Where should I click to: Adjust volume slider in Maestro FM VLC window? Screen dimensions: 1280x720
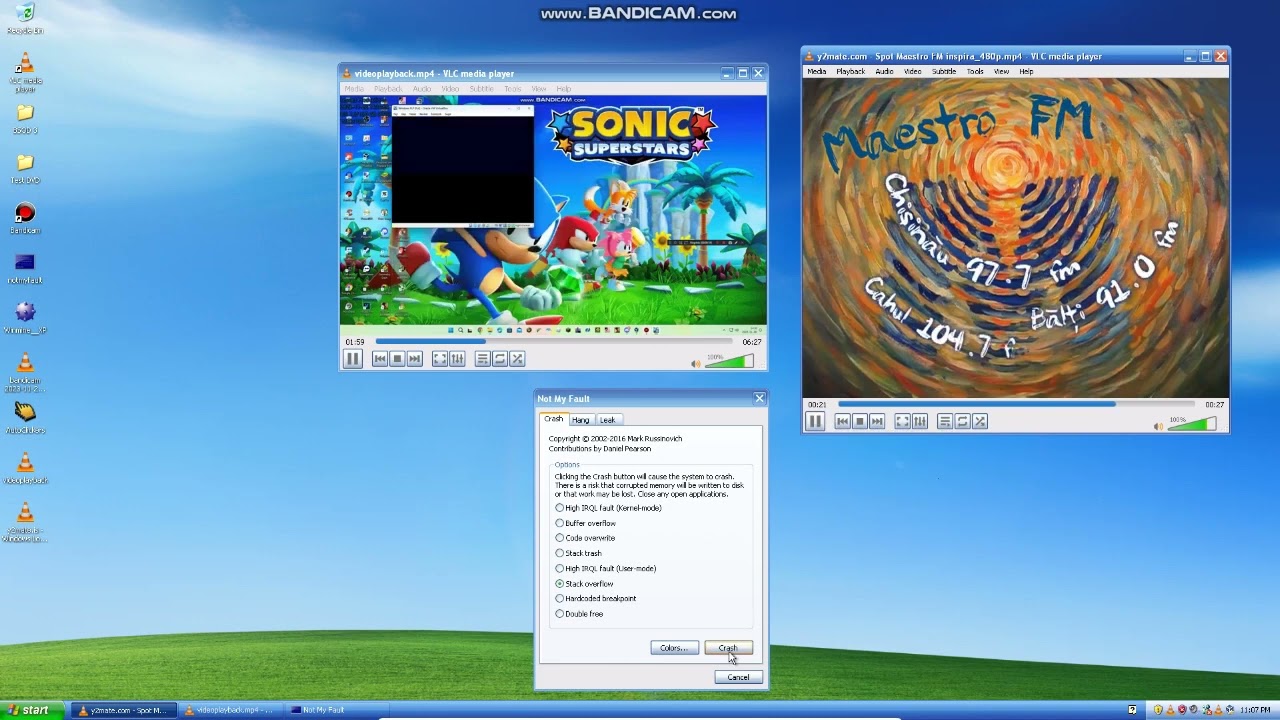click(1192, 424)
